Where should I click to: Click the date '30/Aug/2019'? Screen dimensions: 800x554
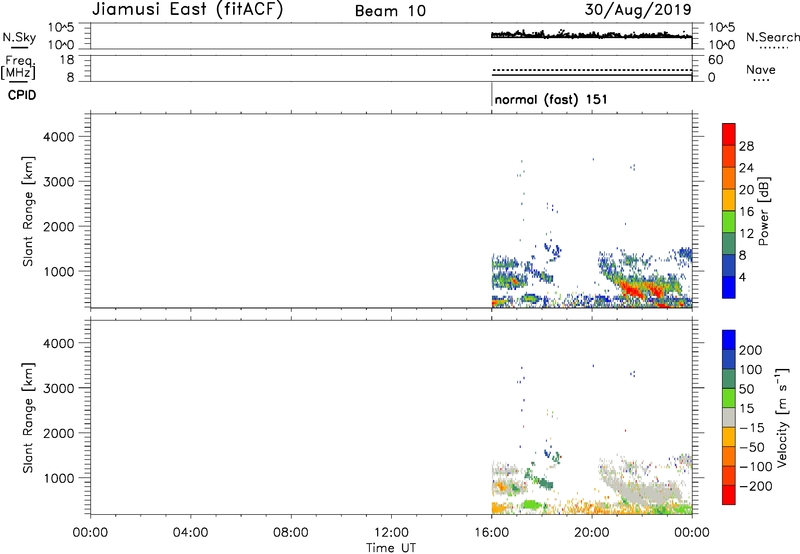click(x=638, y=9)
